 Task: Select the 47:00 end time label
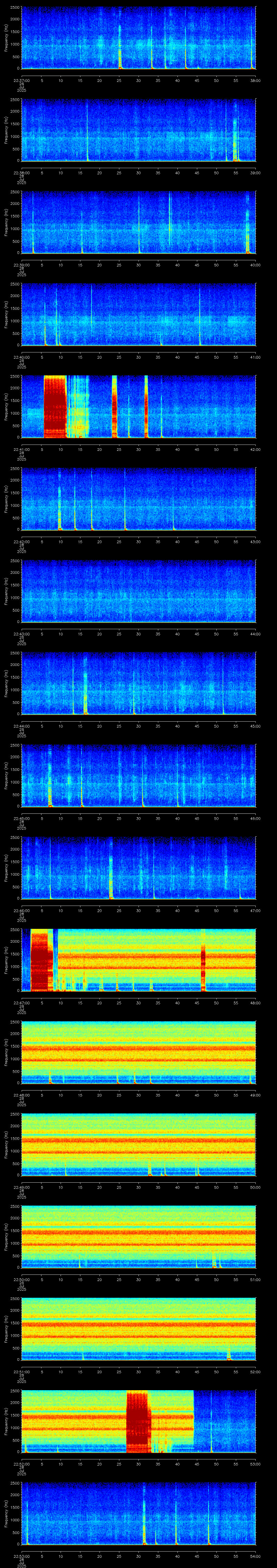(x=255, y=910)
